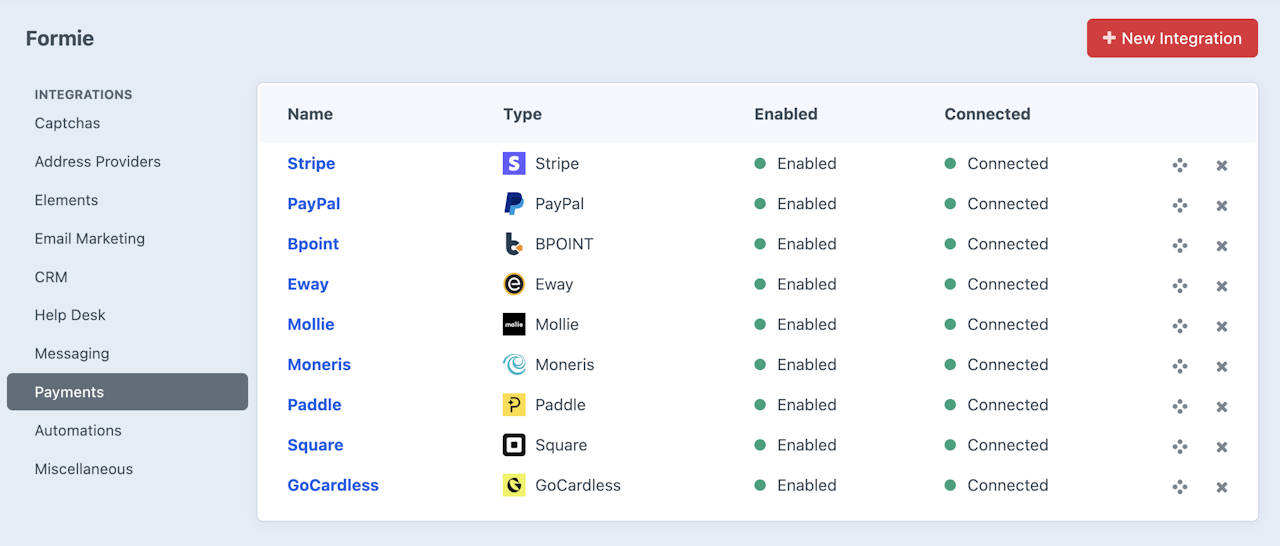1280x546 pixels.
Task: Open the Moneris integration link
Action: (x=319, y=364)
